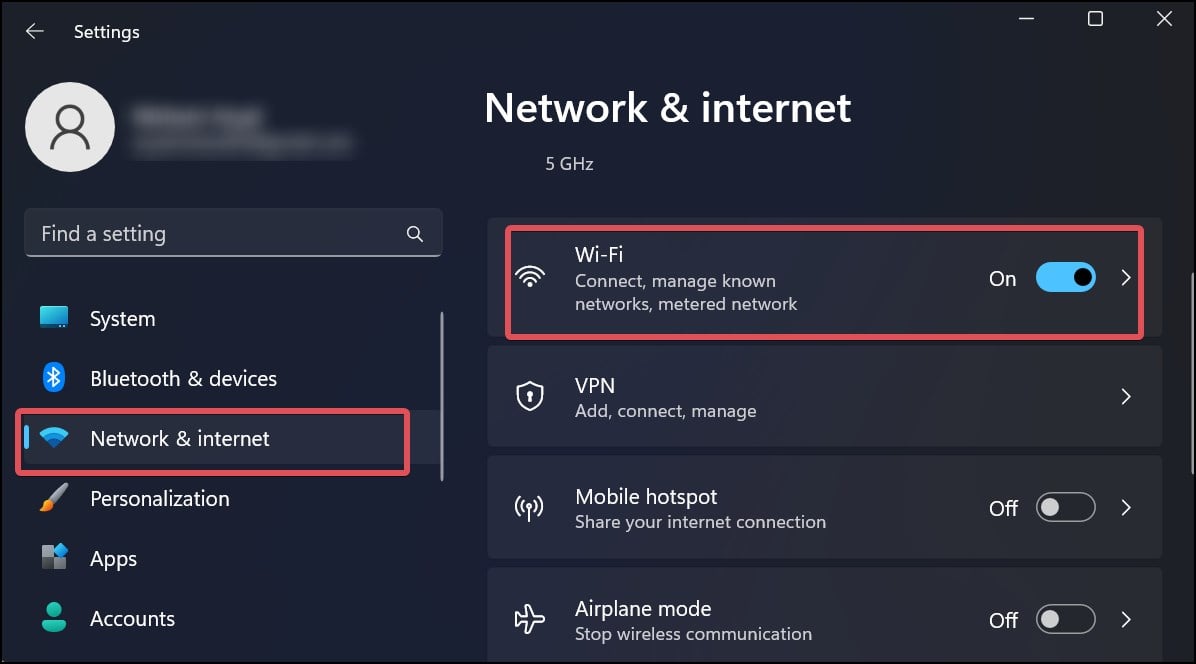Click the sidebar vertical scrollbar
The width and height of the screenshot is (1196, 664).
tap(442, 396)
